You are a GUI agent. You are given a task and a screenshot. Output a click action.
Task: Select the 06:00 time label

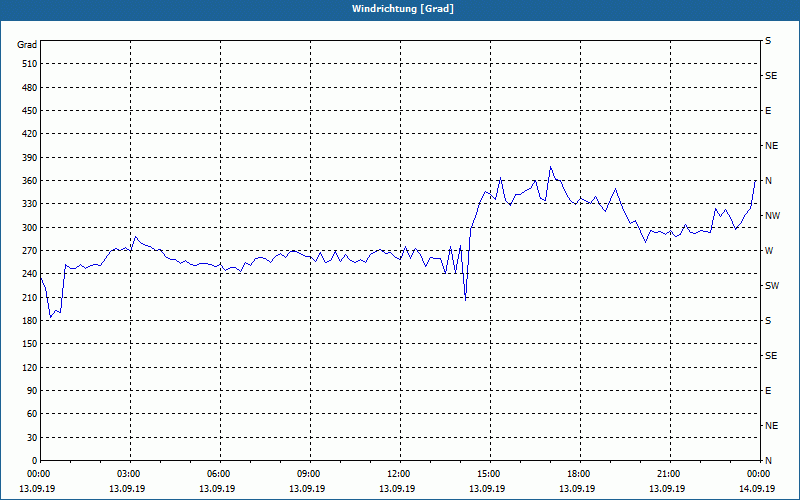220,474
